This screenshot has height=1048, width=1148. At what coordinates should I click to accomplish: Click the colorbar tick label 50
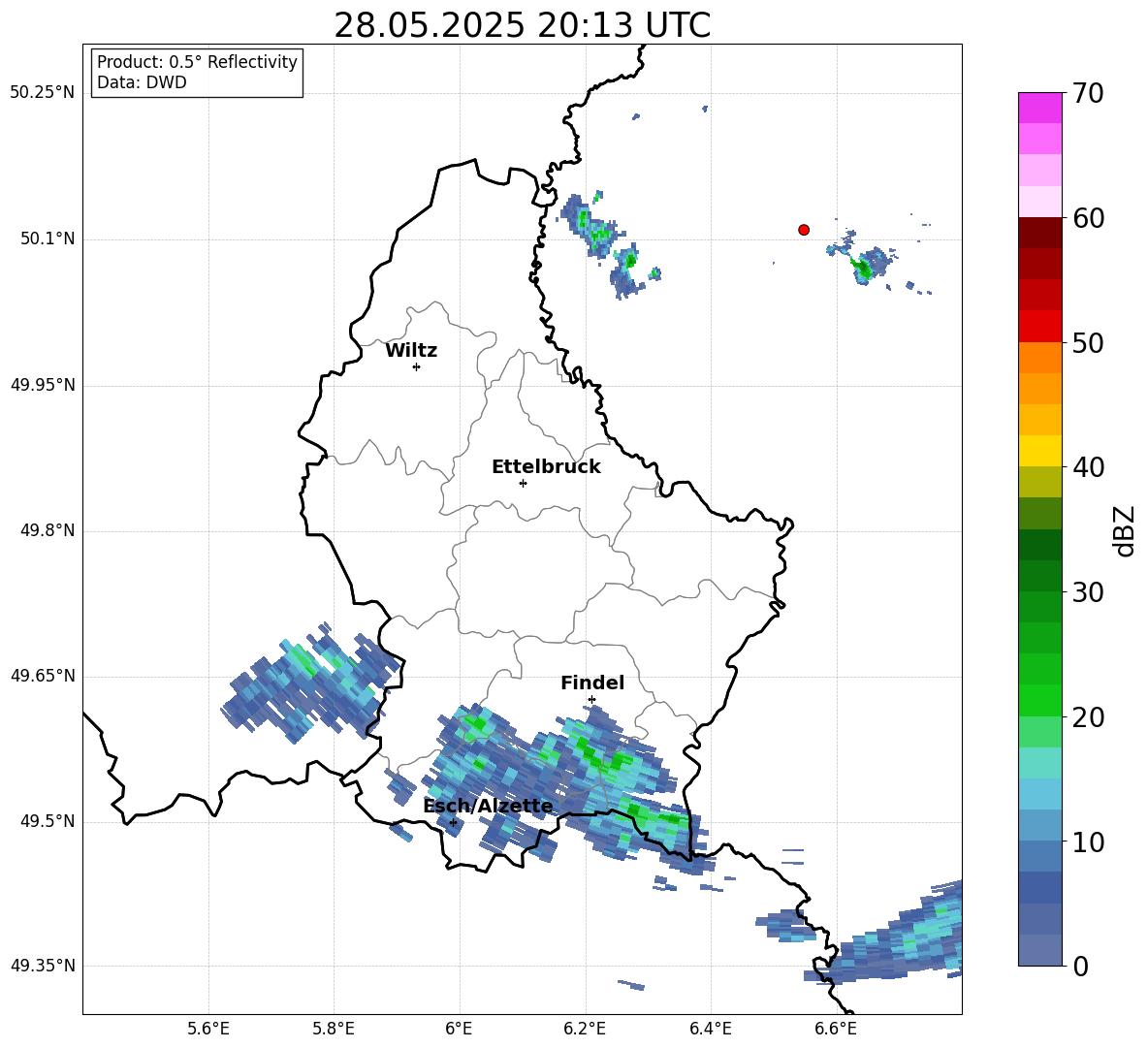coord(1088,342)
